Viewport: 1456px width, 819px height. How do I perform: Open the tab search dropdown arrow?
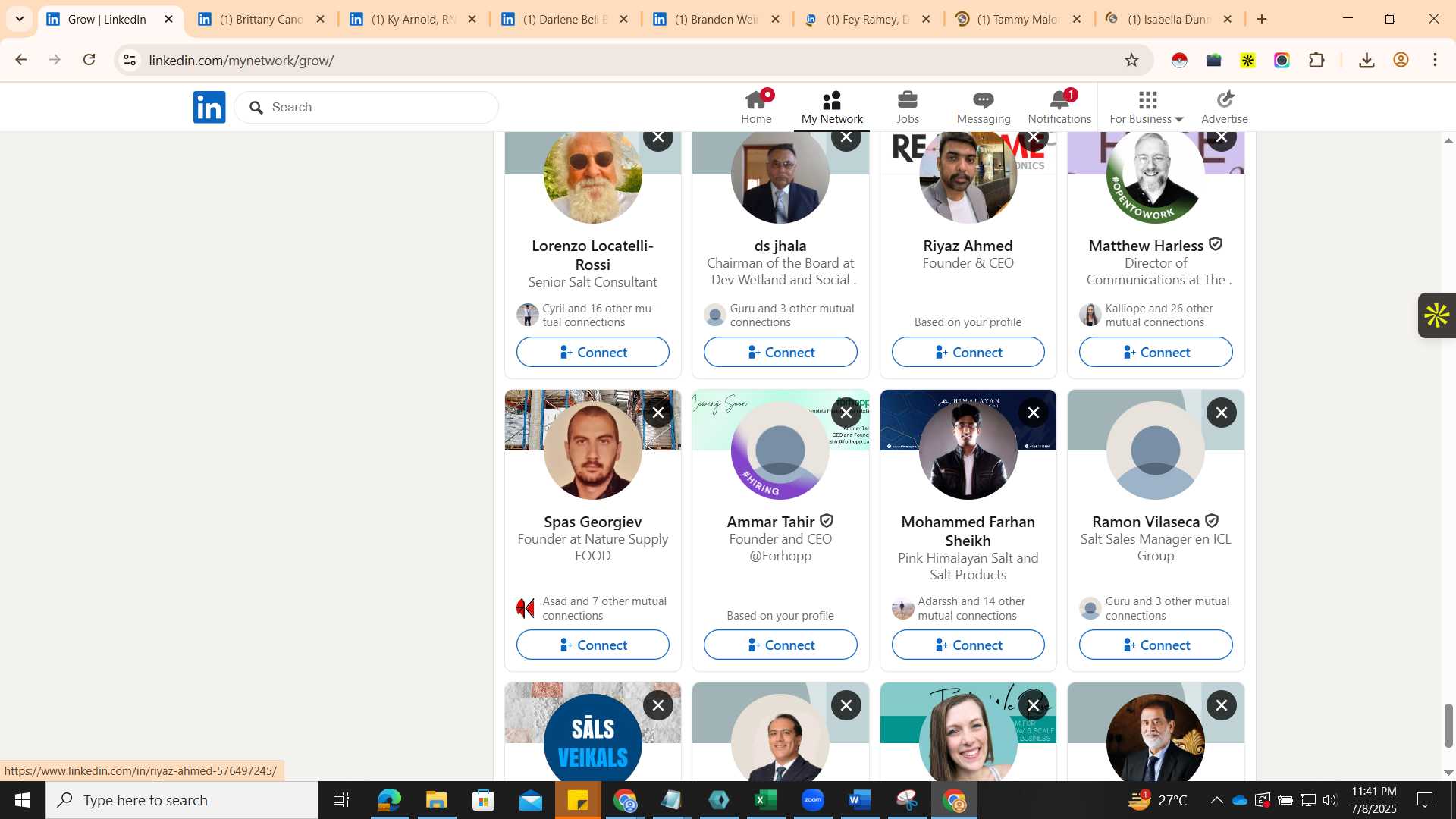(20, 19)
